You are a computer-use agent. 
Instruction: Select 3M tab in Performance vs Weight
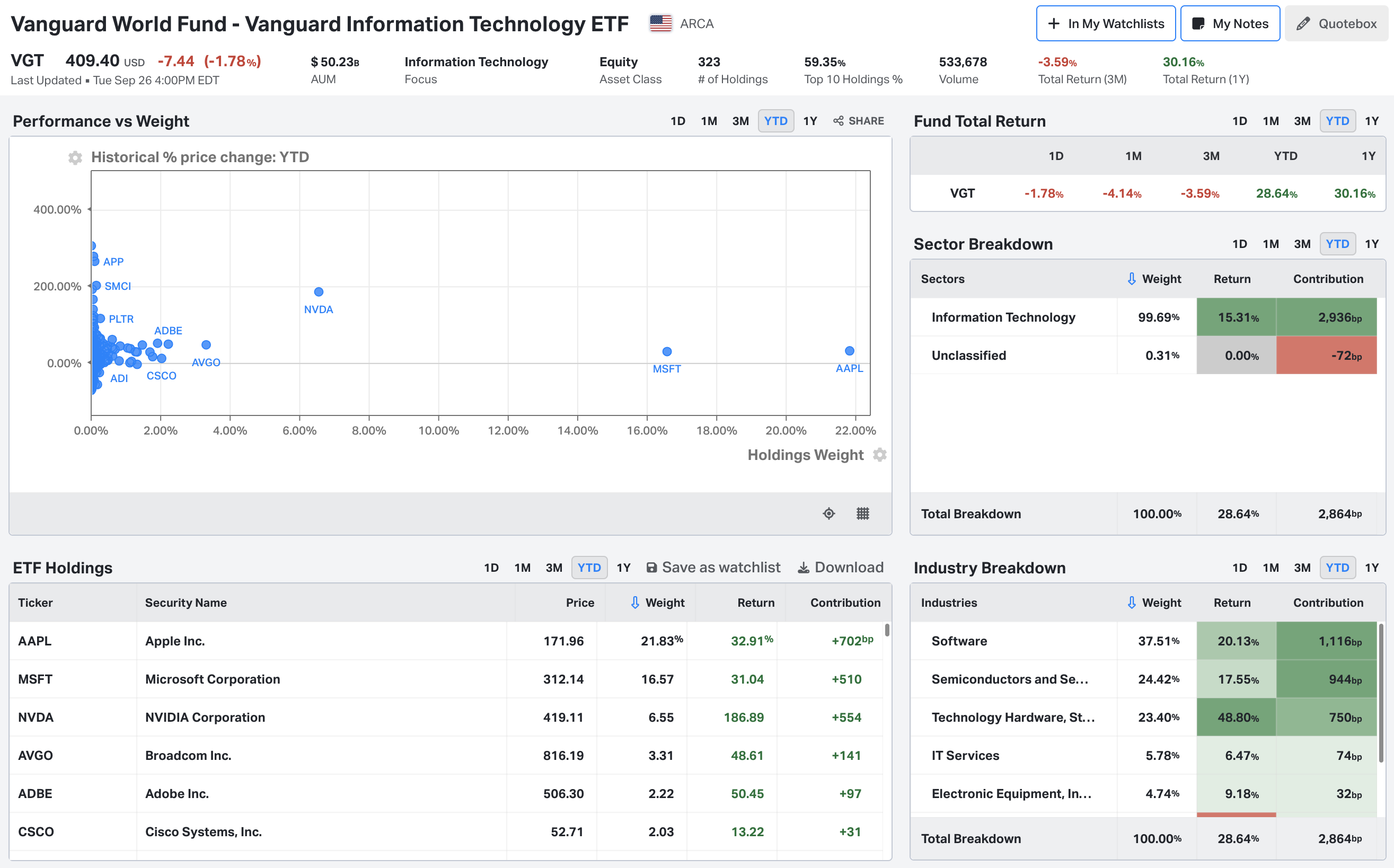pos(740,121)
